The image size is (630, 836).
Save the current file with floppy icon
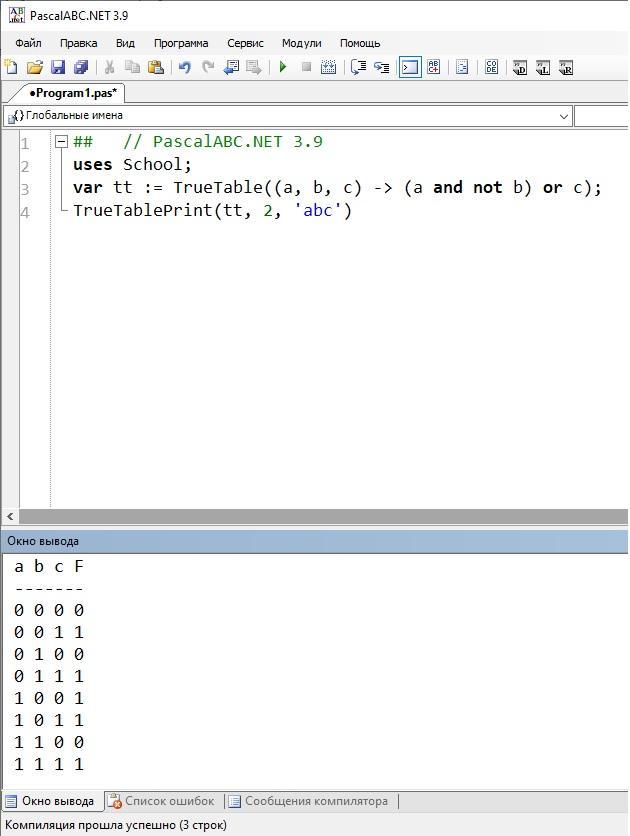click(x=58, y=67)
